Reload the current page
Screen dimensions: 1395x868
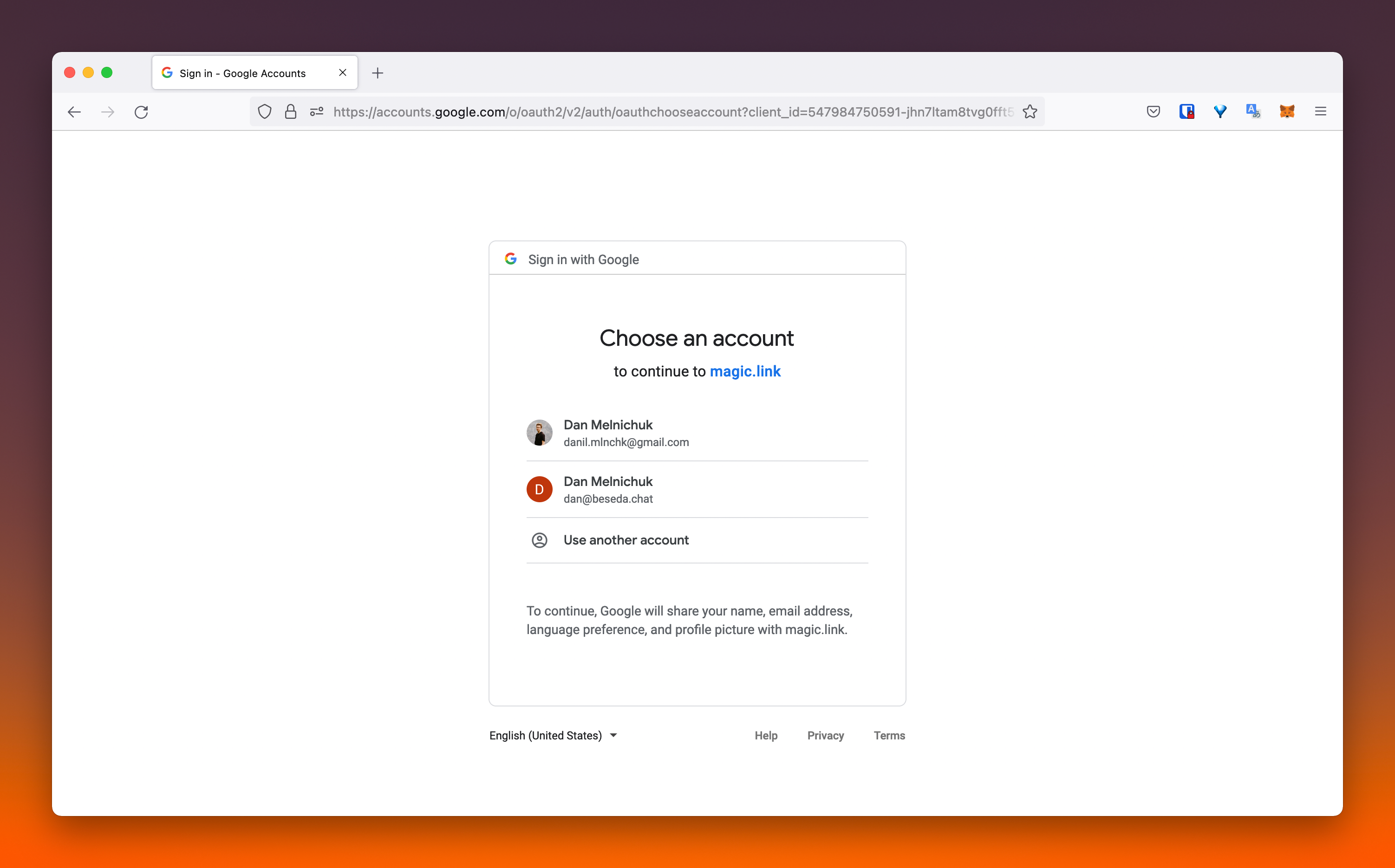pos(141,112)
